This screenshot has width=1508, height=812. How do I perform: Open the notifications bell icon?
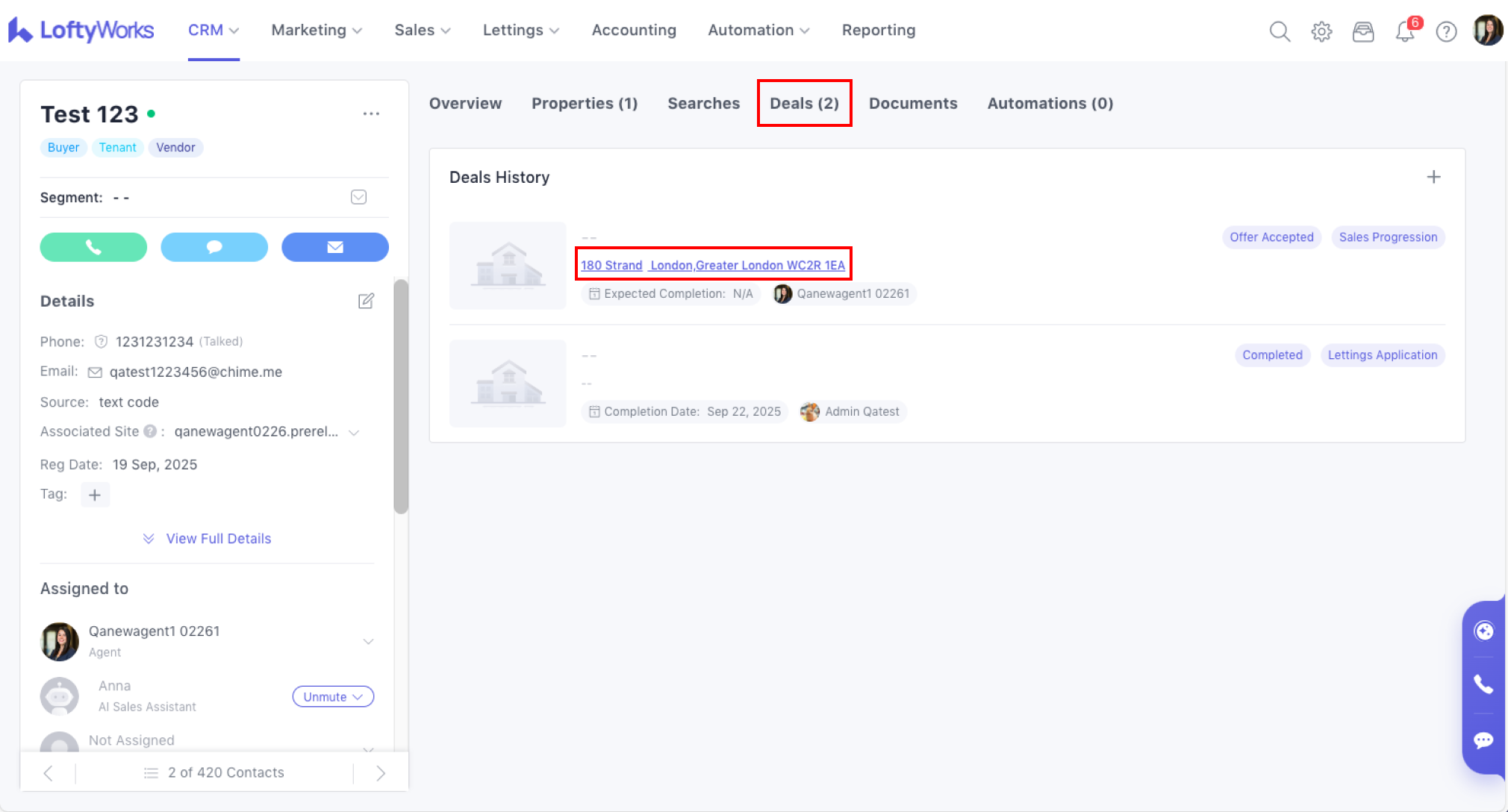tap(1404, 31)
